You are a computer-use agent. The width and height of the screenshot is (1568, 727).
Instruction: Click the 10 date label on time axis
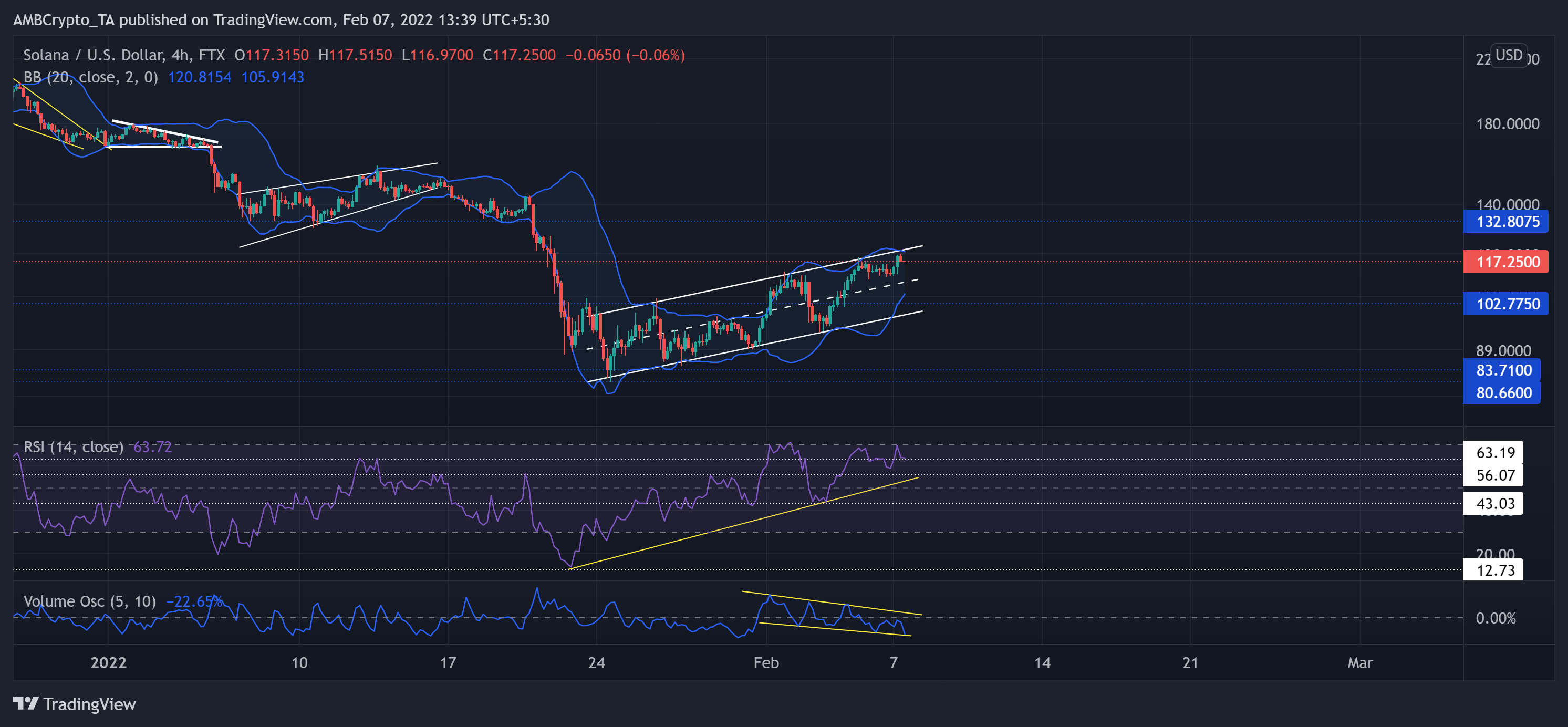(x=299, y=663)
